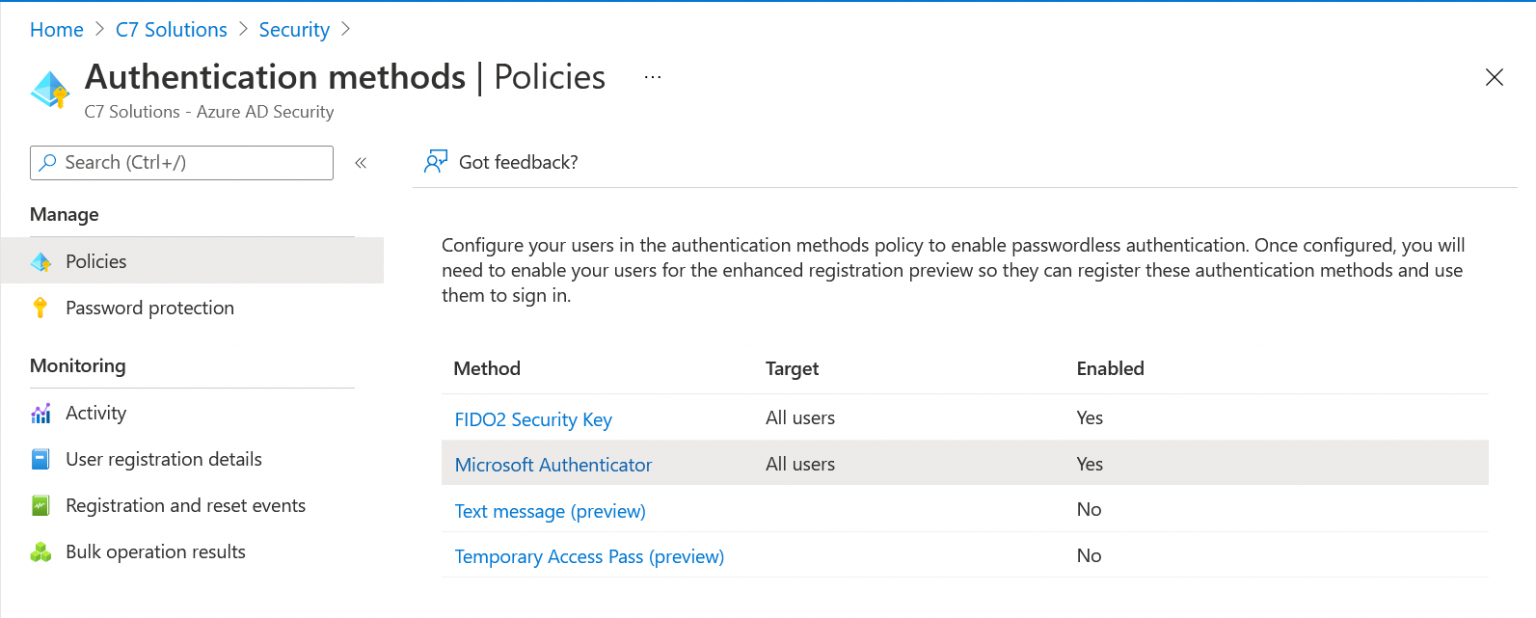Click the Got feedback person icon
This screenshot has width=1536, height=618.
pos(435,161)
